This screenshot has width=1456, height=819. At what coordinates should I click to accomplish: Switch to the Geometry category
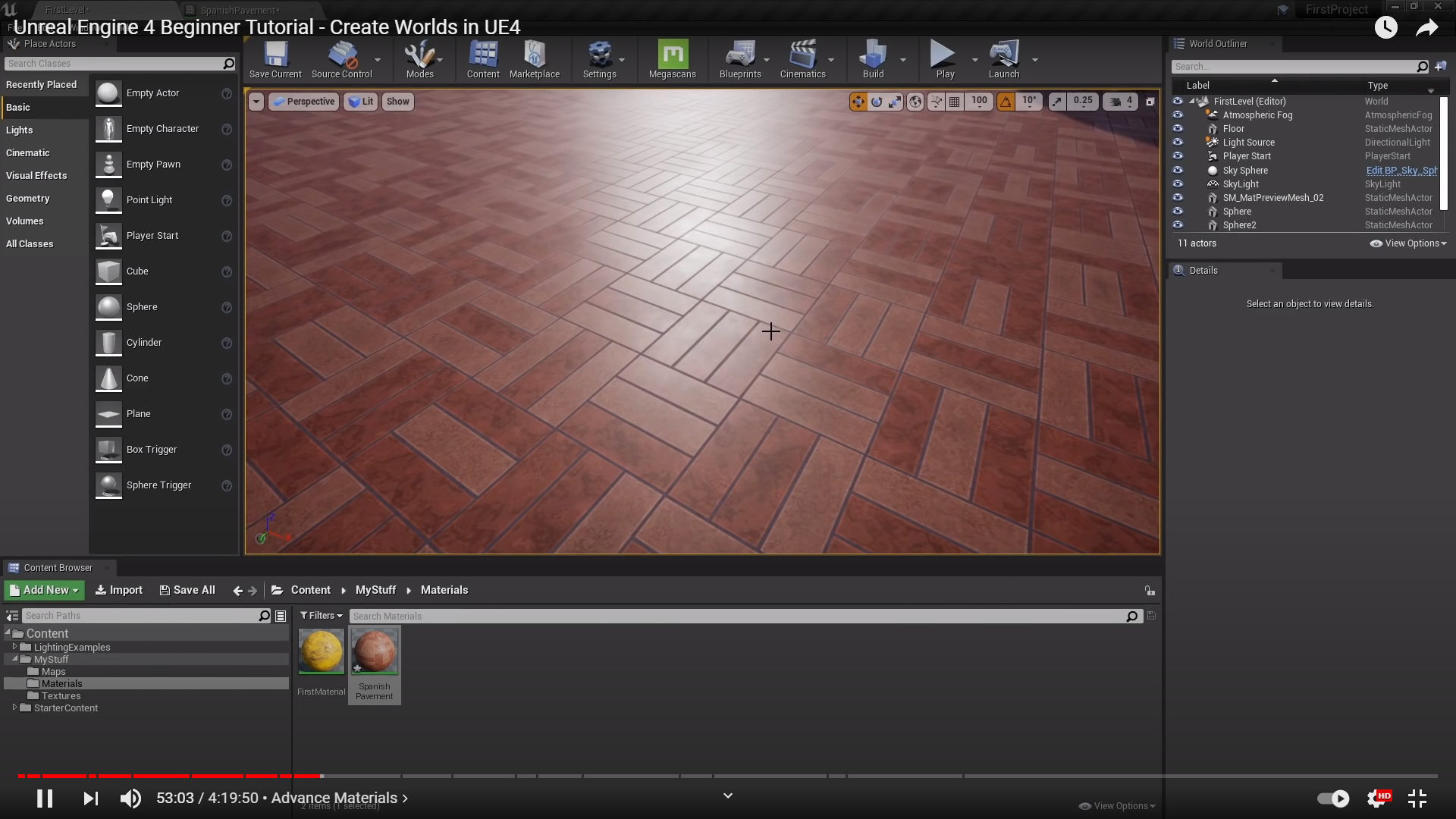coord(28,199)
